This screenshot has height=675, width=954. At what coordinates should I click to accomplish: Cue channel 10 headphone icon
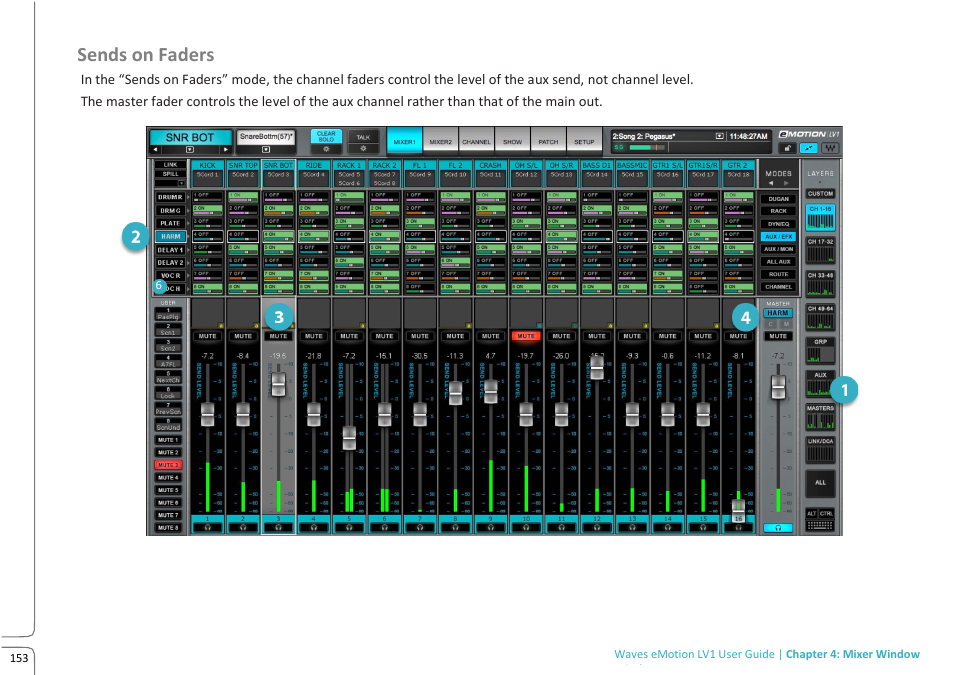[x=526, y=528]
